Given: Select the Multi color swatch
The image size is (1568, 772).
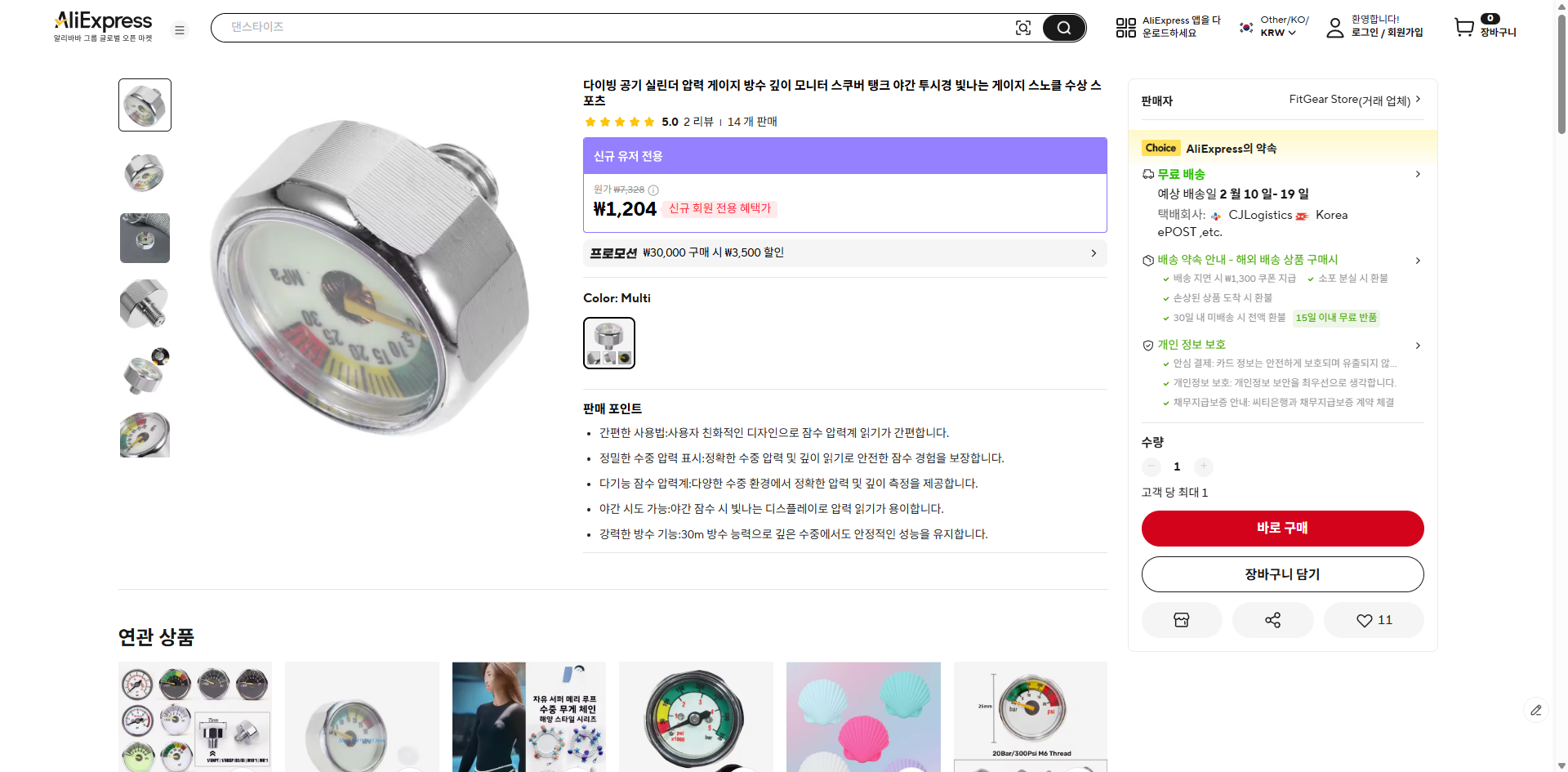Looking at the screenshot, I should coord(608,342).
